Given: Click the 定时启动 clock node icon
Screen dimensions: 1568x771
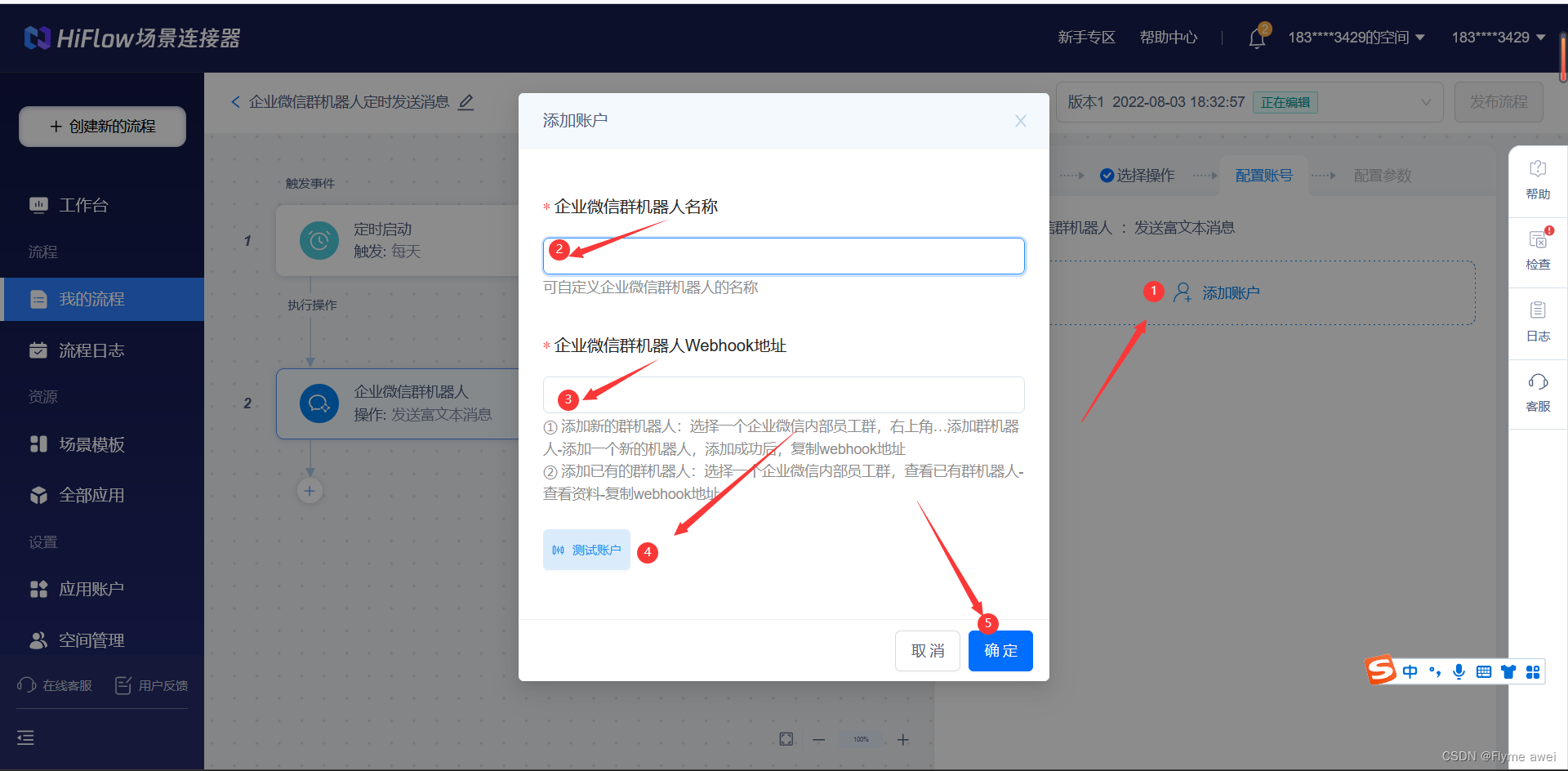Looking at the screenshot, I should coord(319,241).
